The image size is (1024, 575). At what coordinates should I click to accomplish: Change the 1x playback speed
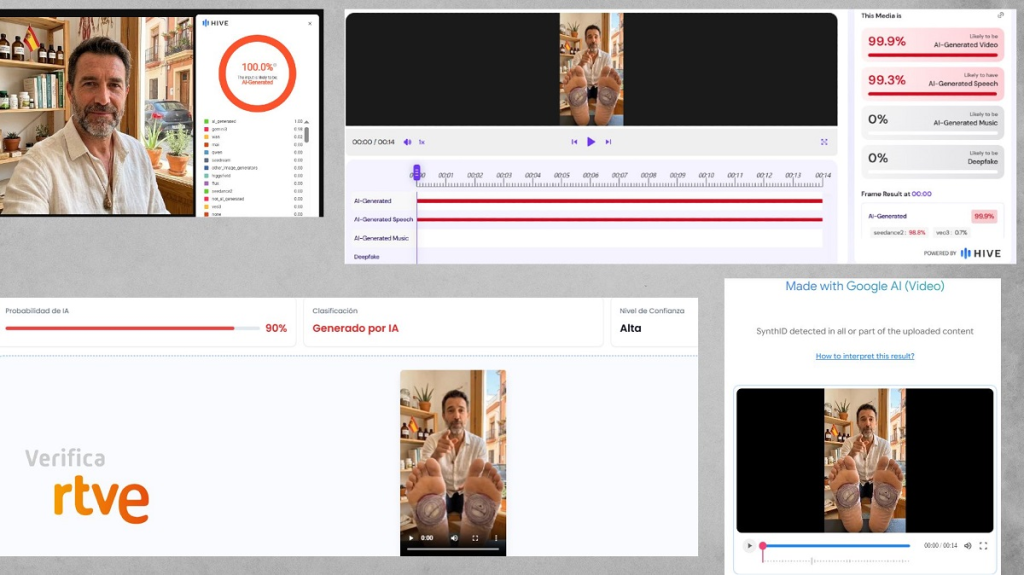click(x=421, y=142)
